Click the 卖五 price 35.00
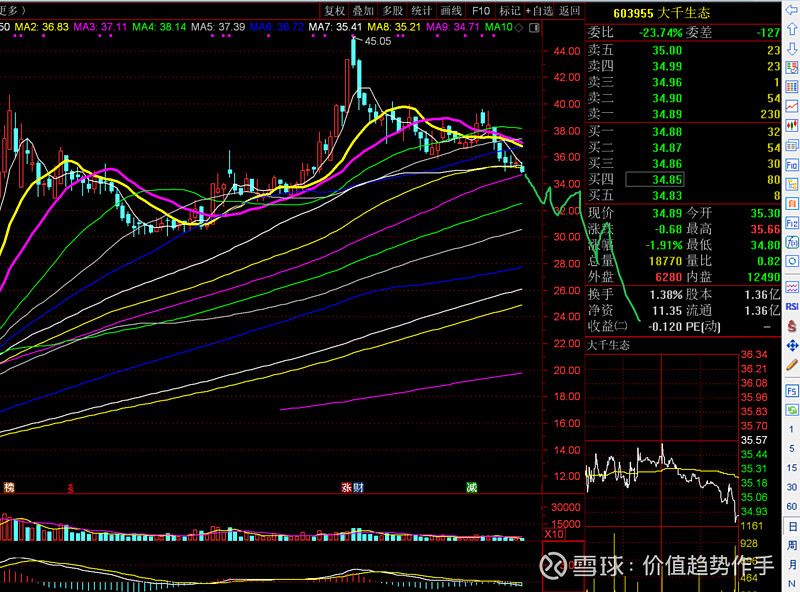Screen dimensions: 800x592 tap(667, 50)
